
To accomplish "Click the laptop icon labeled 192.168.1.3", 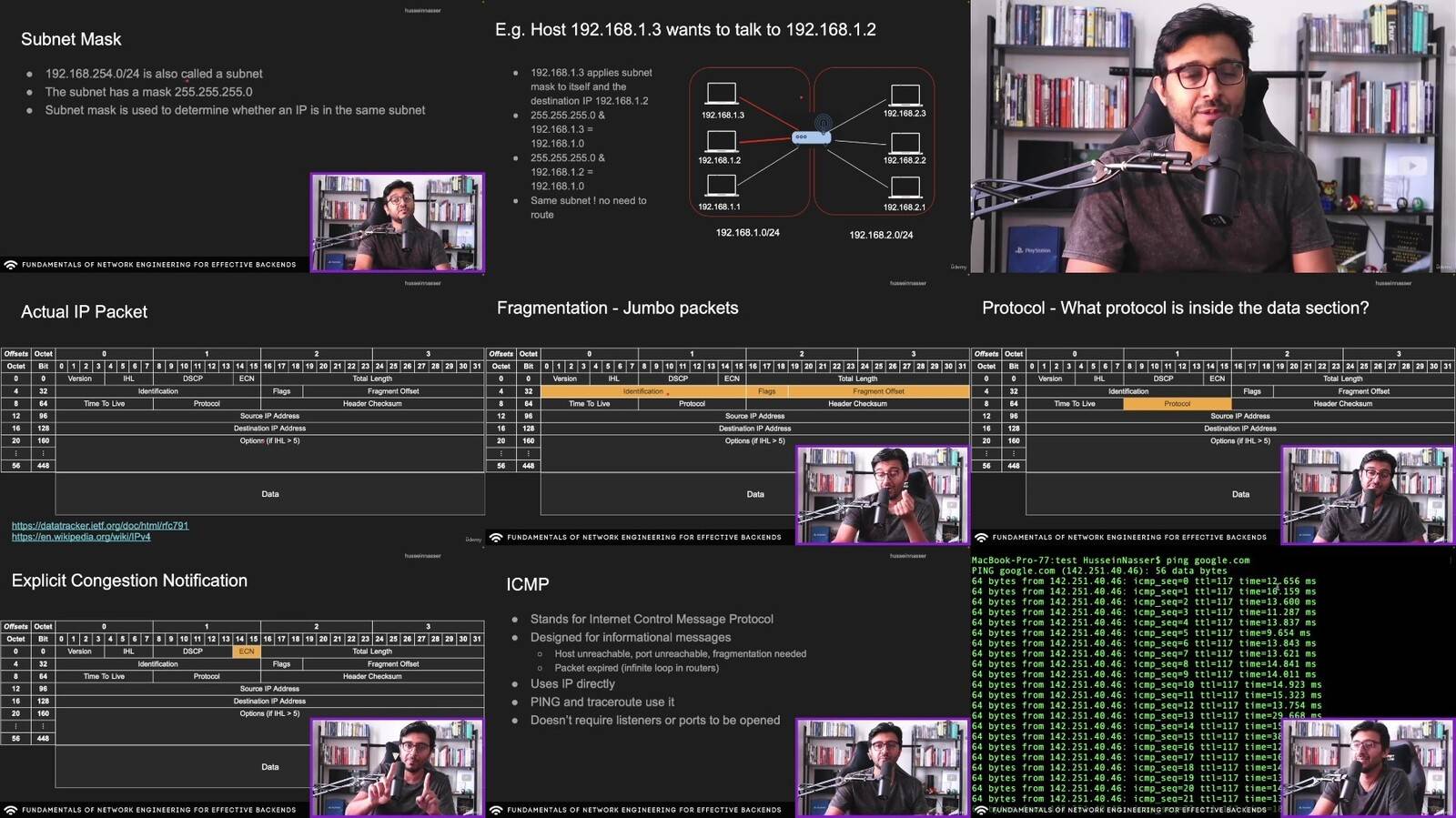I will coord(721,94).
